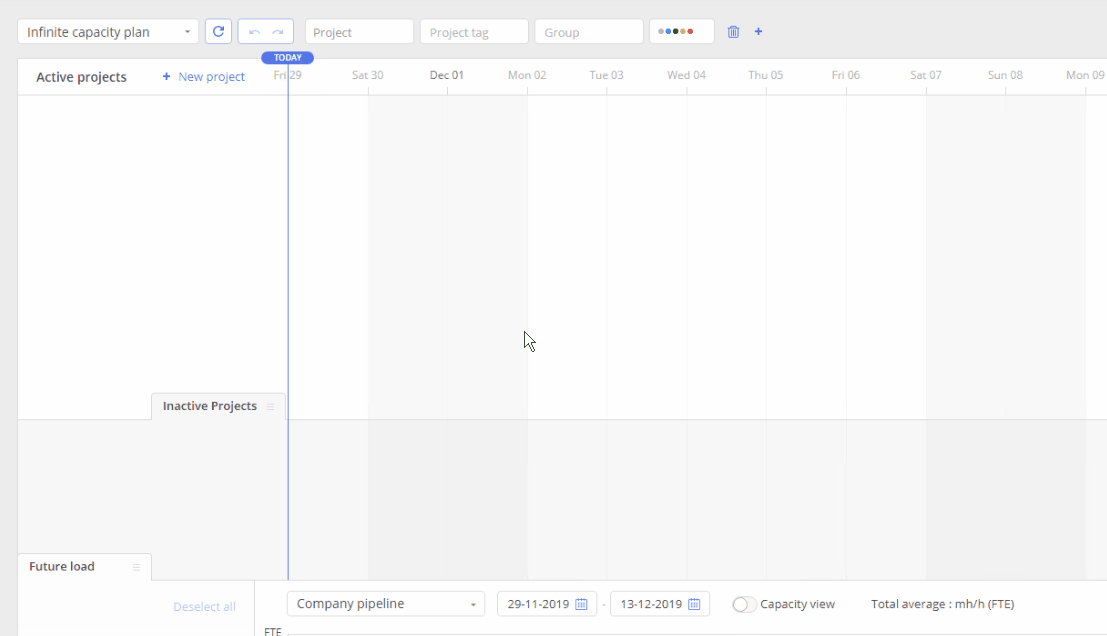1107x636 pixels.
Task: Select the Sat 30 date header
Action: click(368, 75)
